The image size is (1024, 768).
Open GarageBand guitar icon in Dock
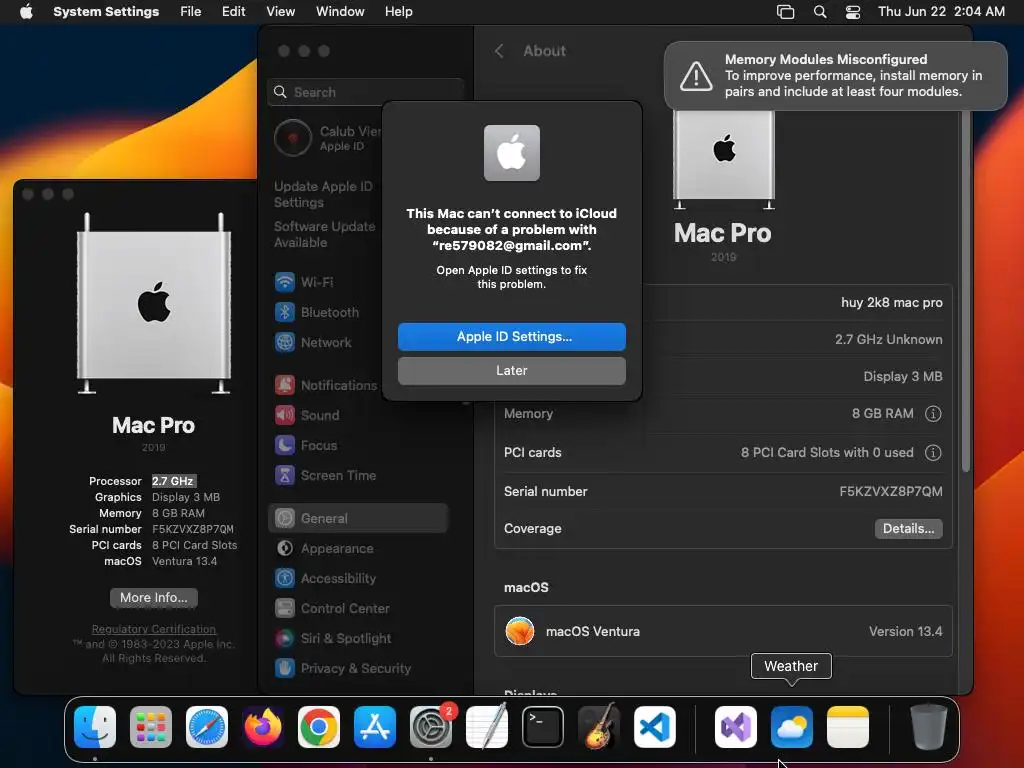coord(599,727)
